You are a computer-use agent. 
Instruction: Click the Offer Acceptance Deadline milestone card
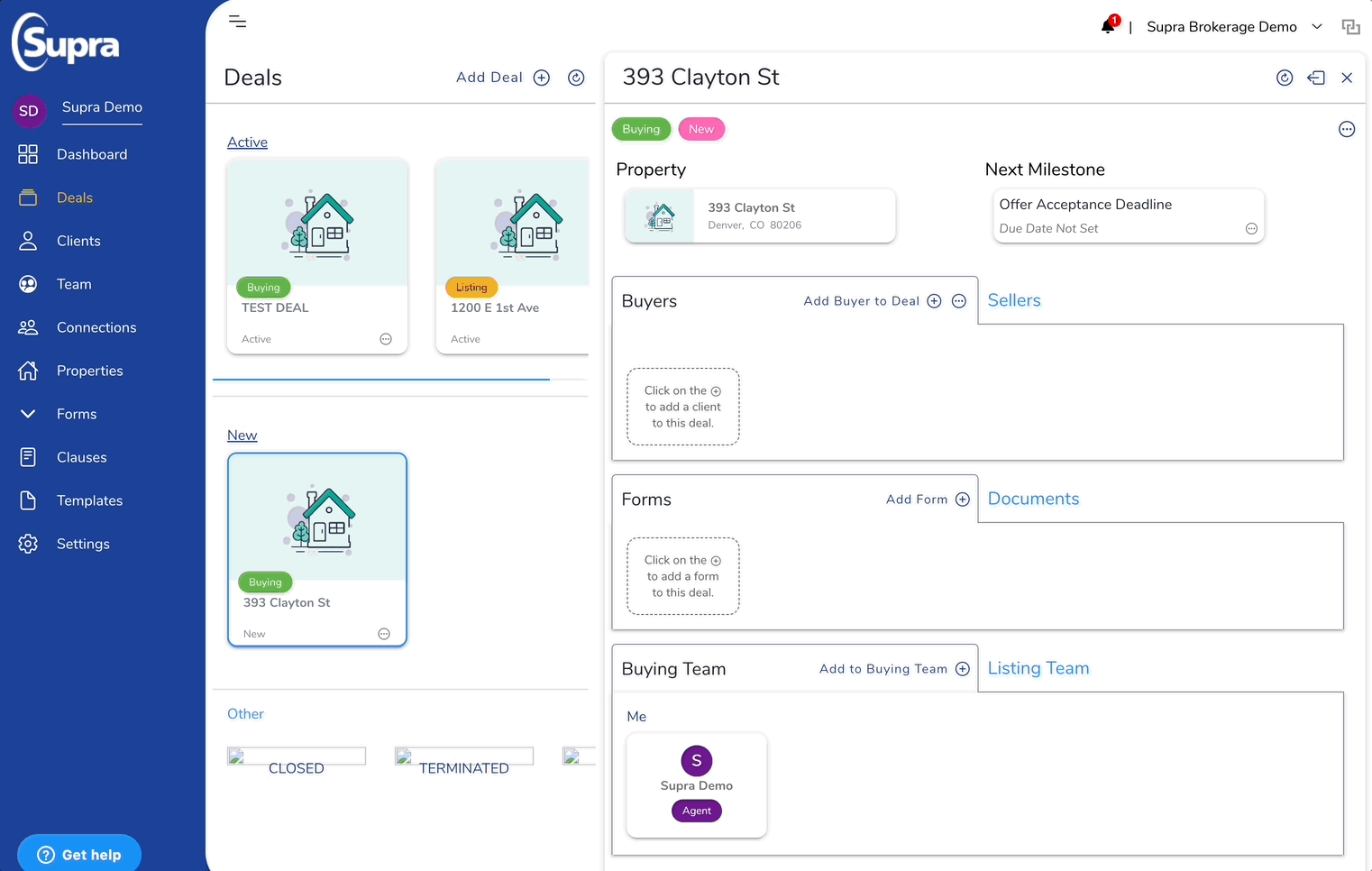(x=1129, y=215)
